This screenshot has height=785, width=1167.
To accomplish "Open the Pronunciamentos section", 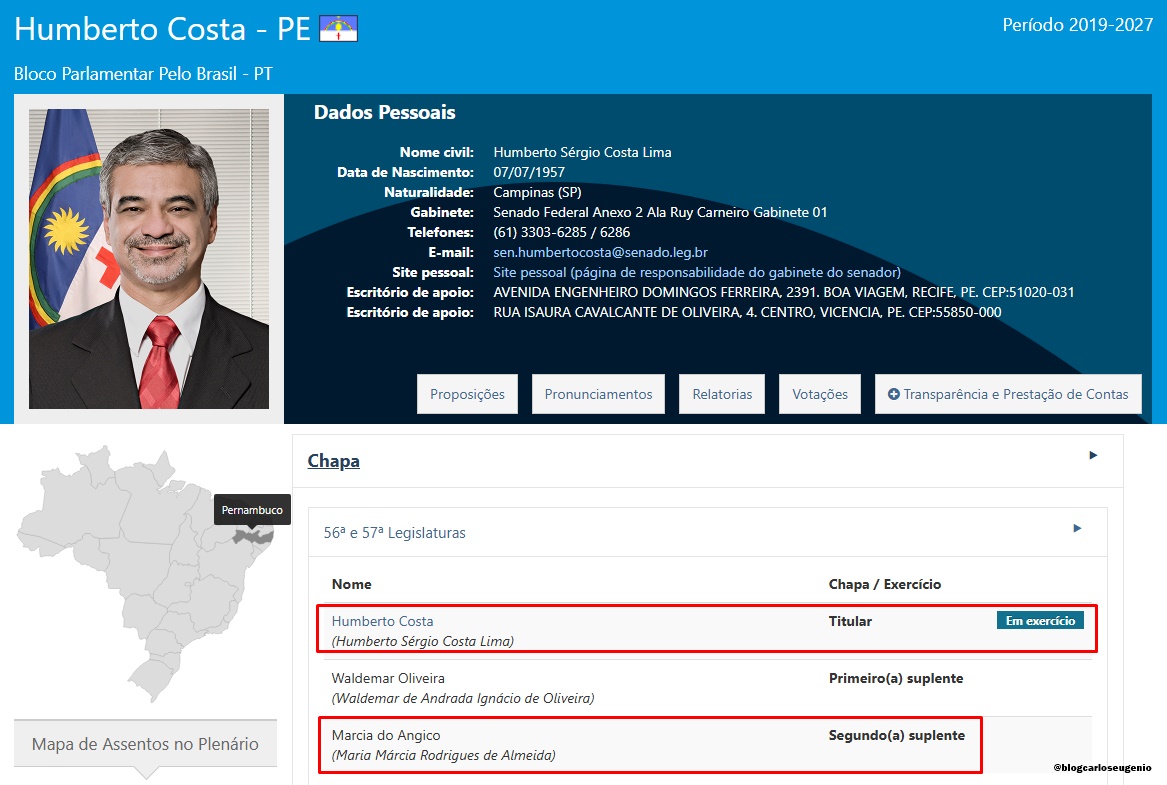I will point(598,394).
